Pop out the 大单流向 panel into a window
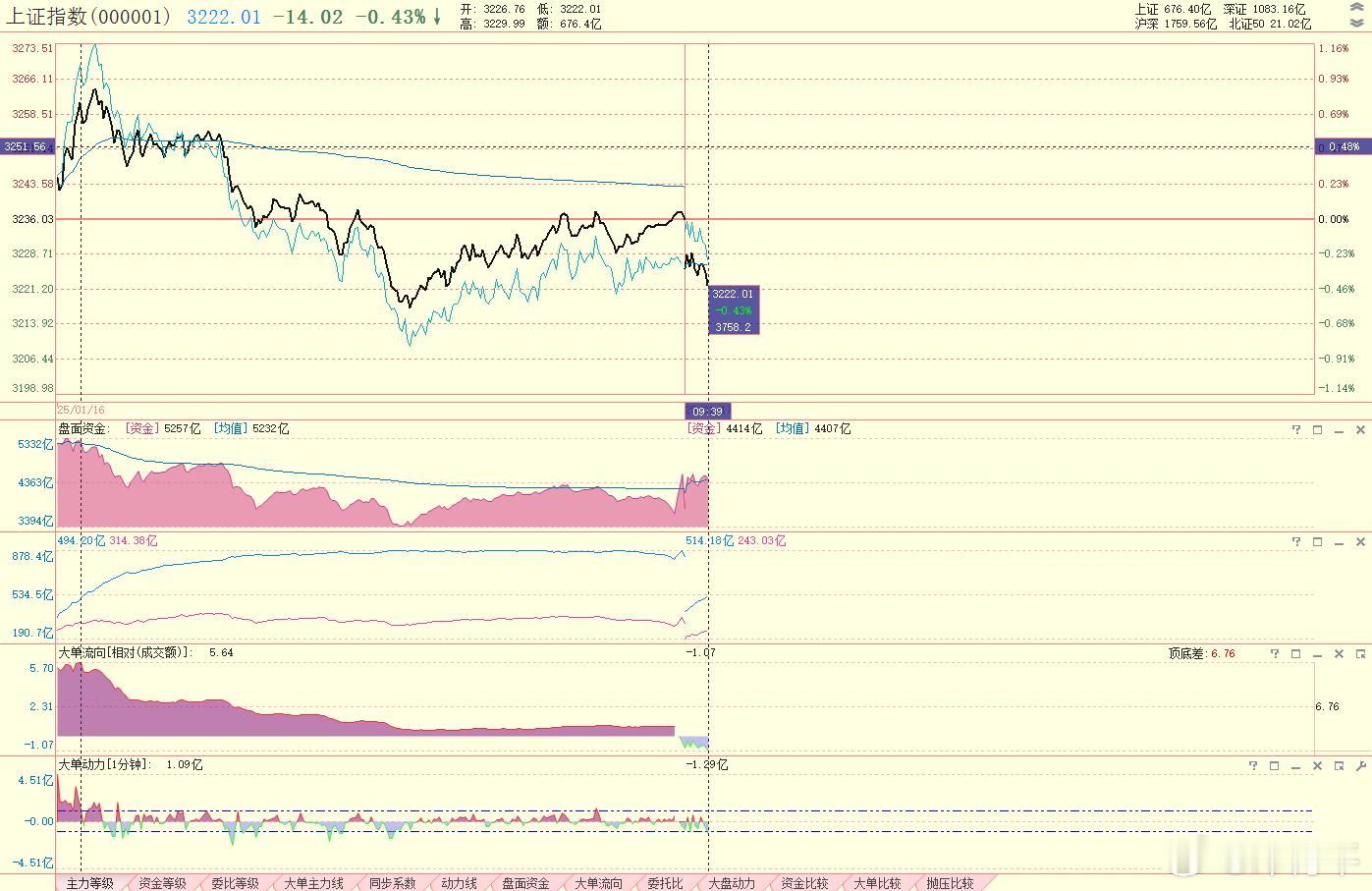 point(1361,654)
